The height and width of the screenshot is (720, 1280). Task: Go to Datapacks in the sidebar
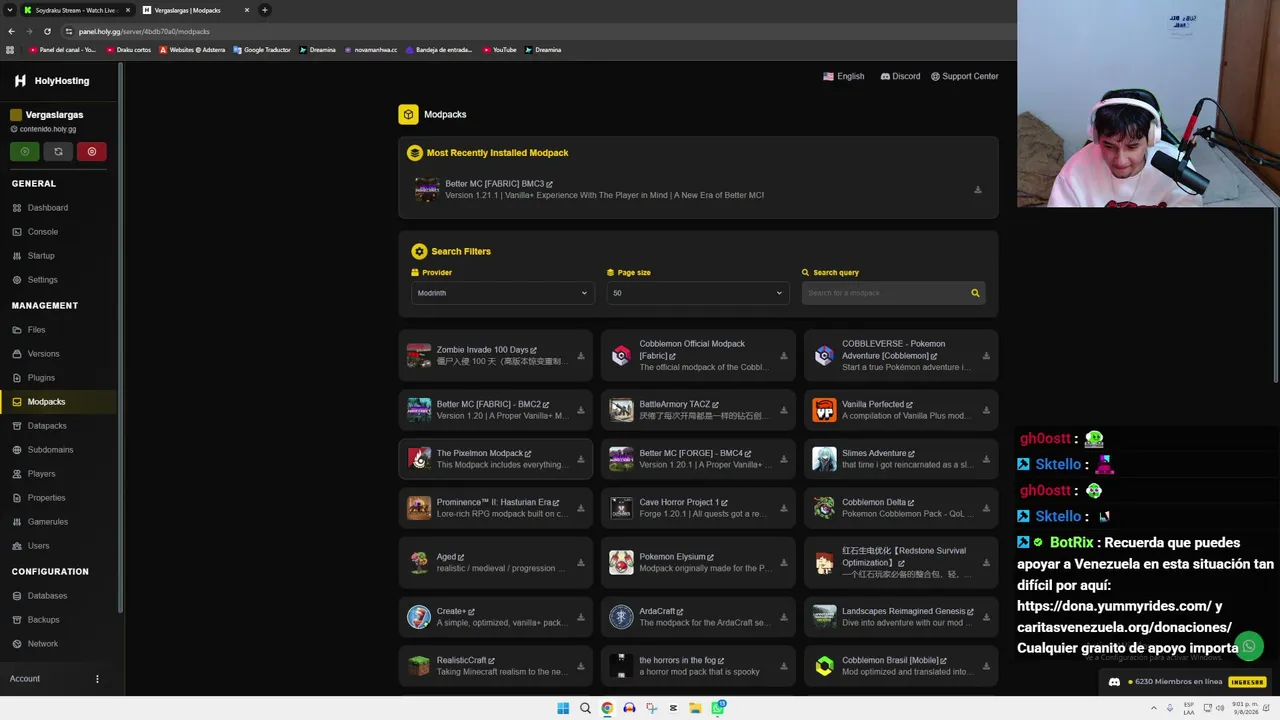point(47,426)
